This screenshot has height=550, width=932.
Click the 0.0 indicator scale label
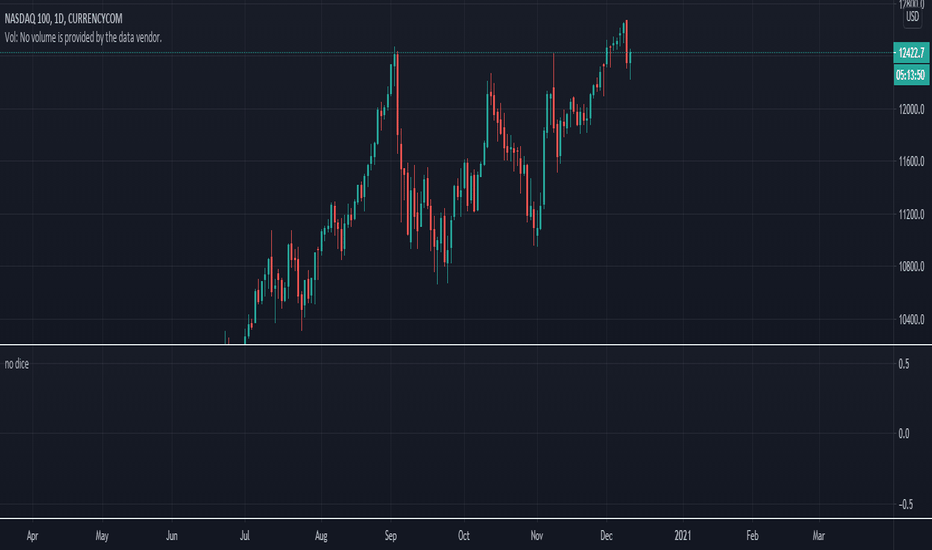[x=903, y=433]
